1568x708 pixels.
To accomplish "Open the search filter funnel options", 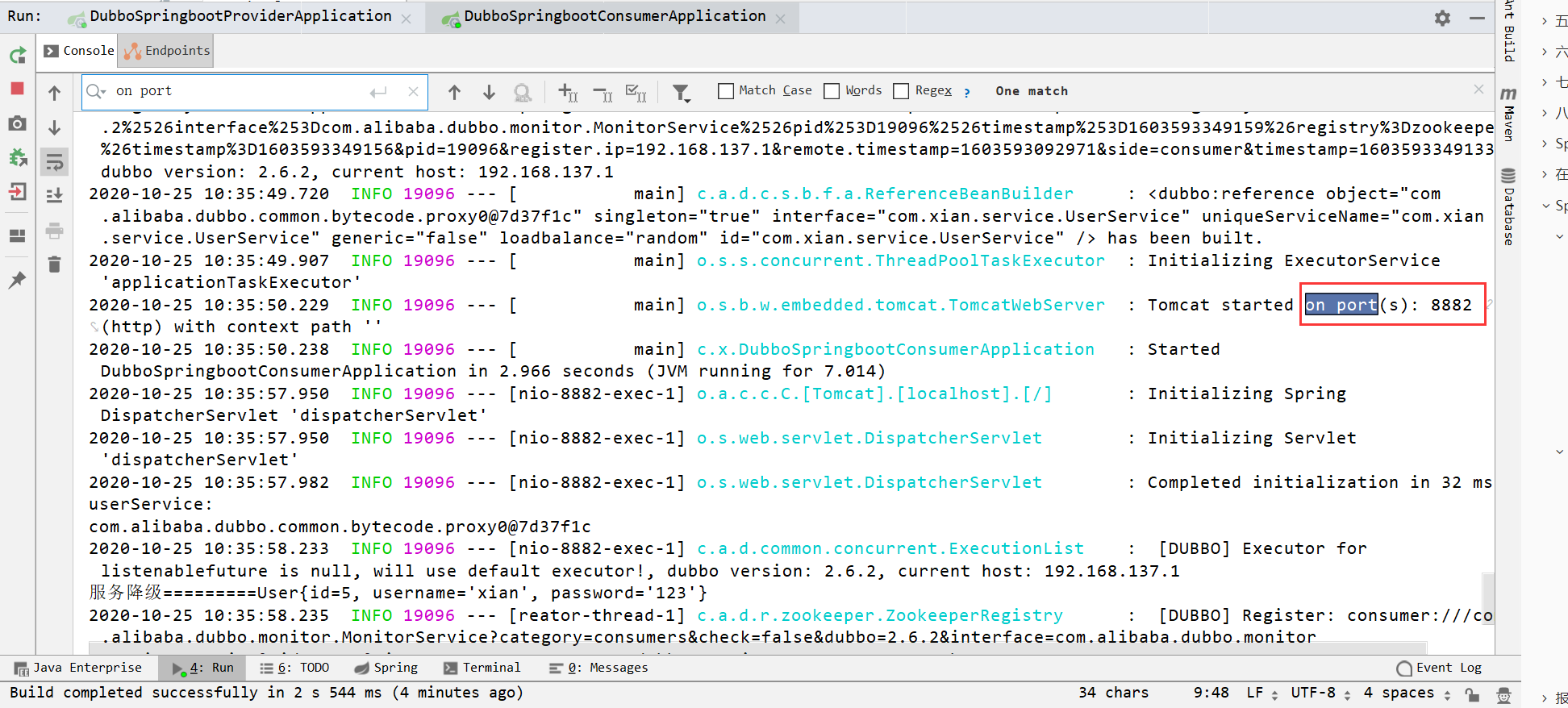I will (682, 93).
